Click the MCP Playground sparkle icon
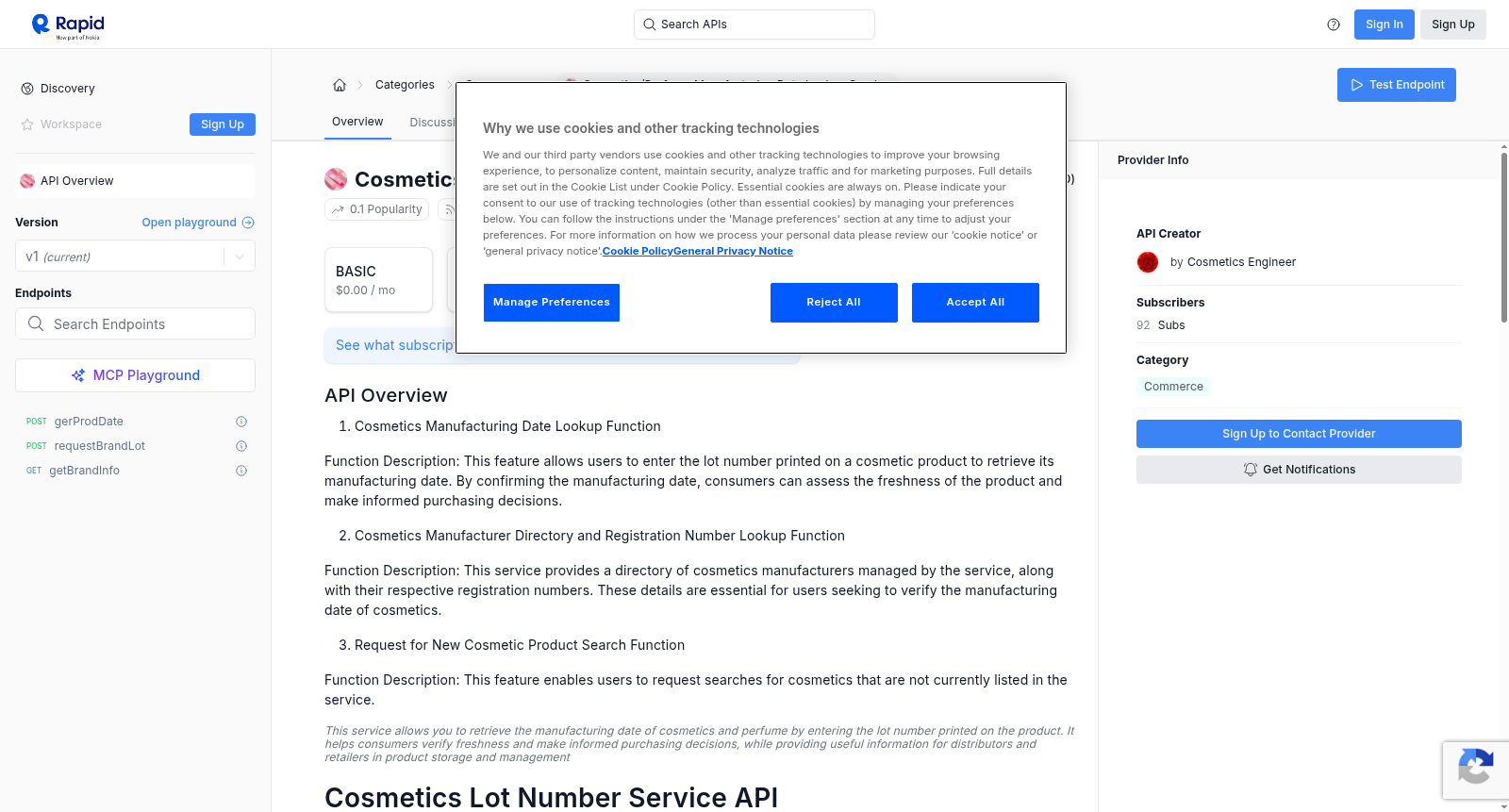 pos(78,375)
